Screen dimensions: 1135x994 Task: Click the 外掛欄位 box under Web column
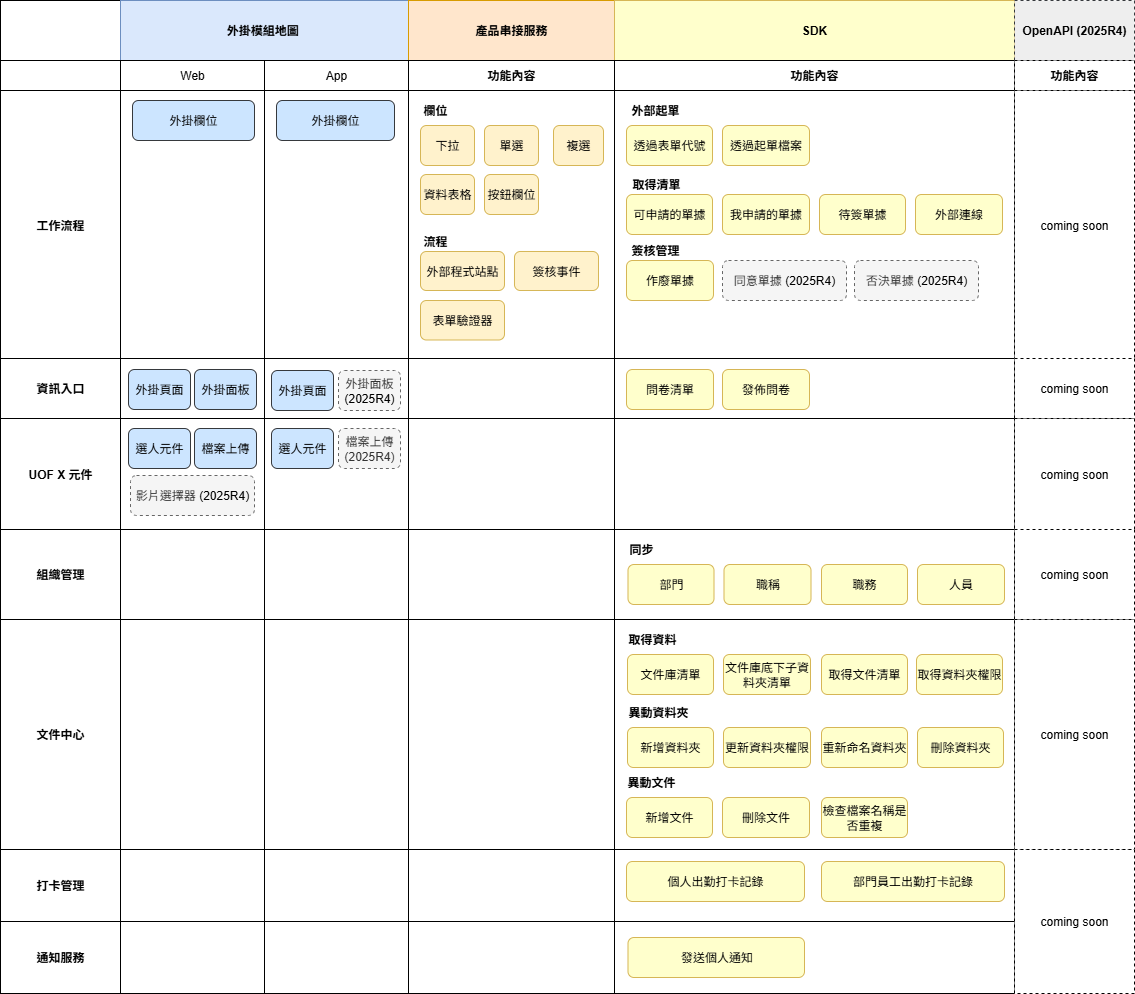[193, 120]
